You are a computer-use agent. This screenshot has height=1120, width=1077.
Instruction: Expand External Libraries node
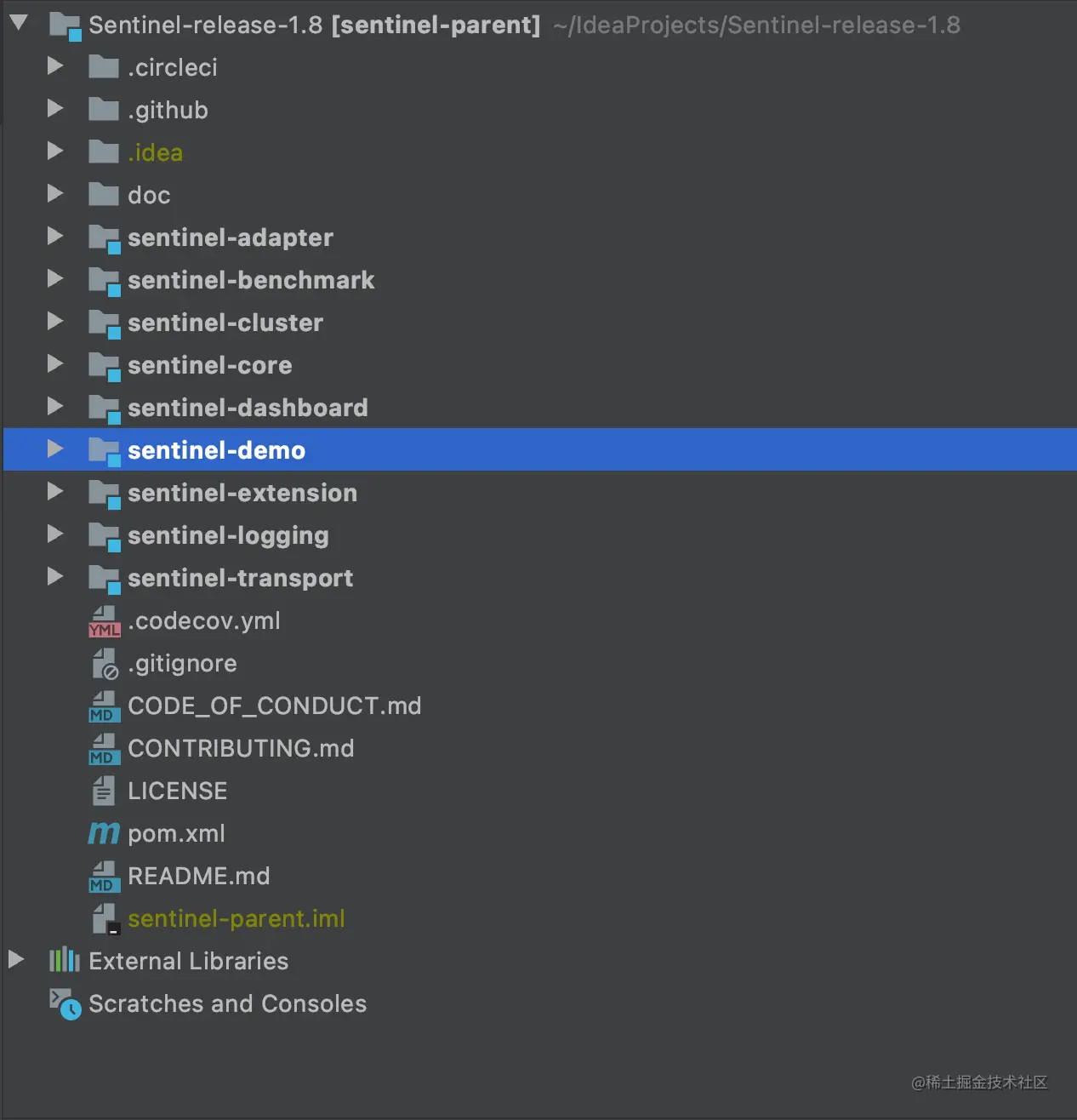click(16, 960)
